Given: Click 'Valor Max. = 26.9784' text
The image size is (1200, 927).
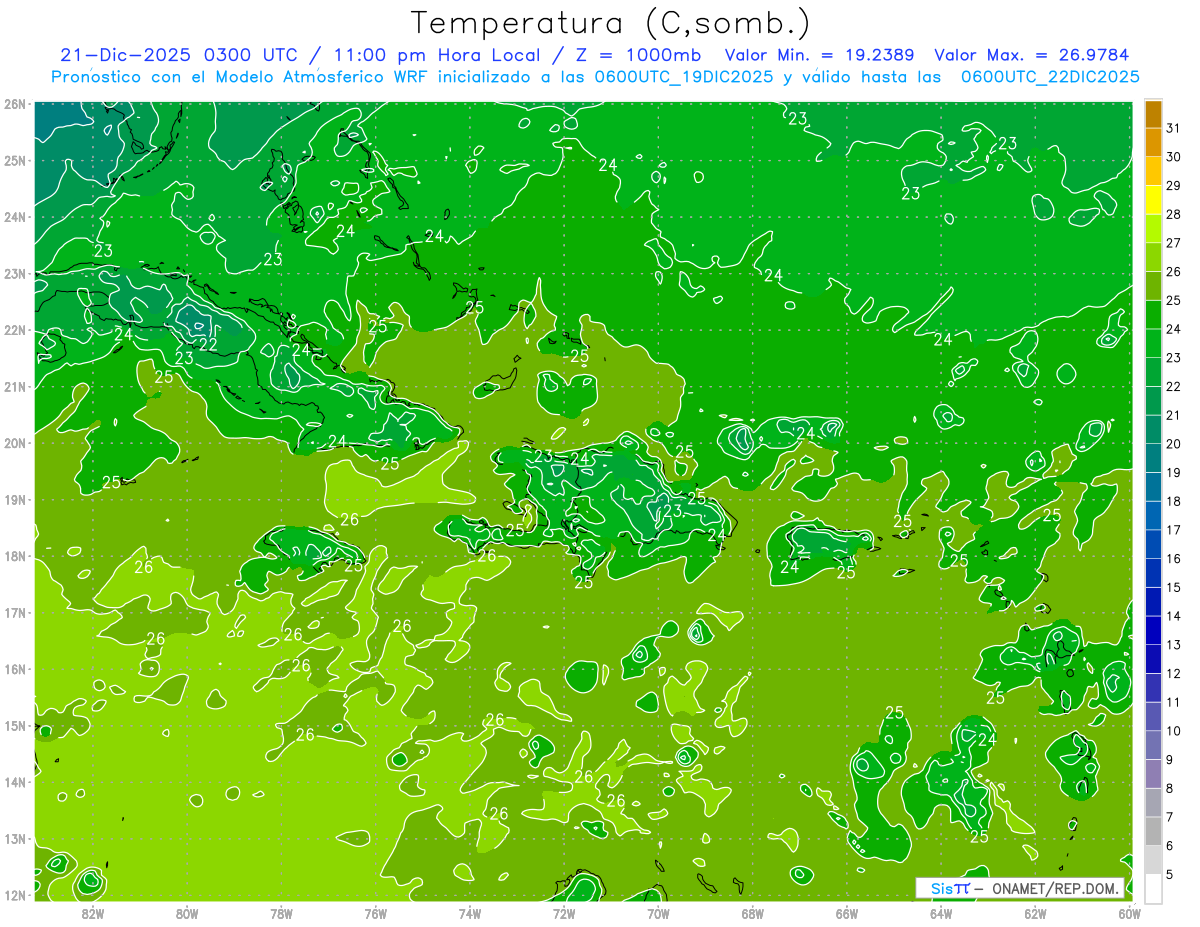Looking at the screenshot, I should (1031, 55).
